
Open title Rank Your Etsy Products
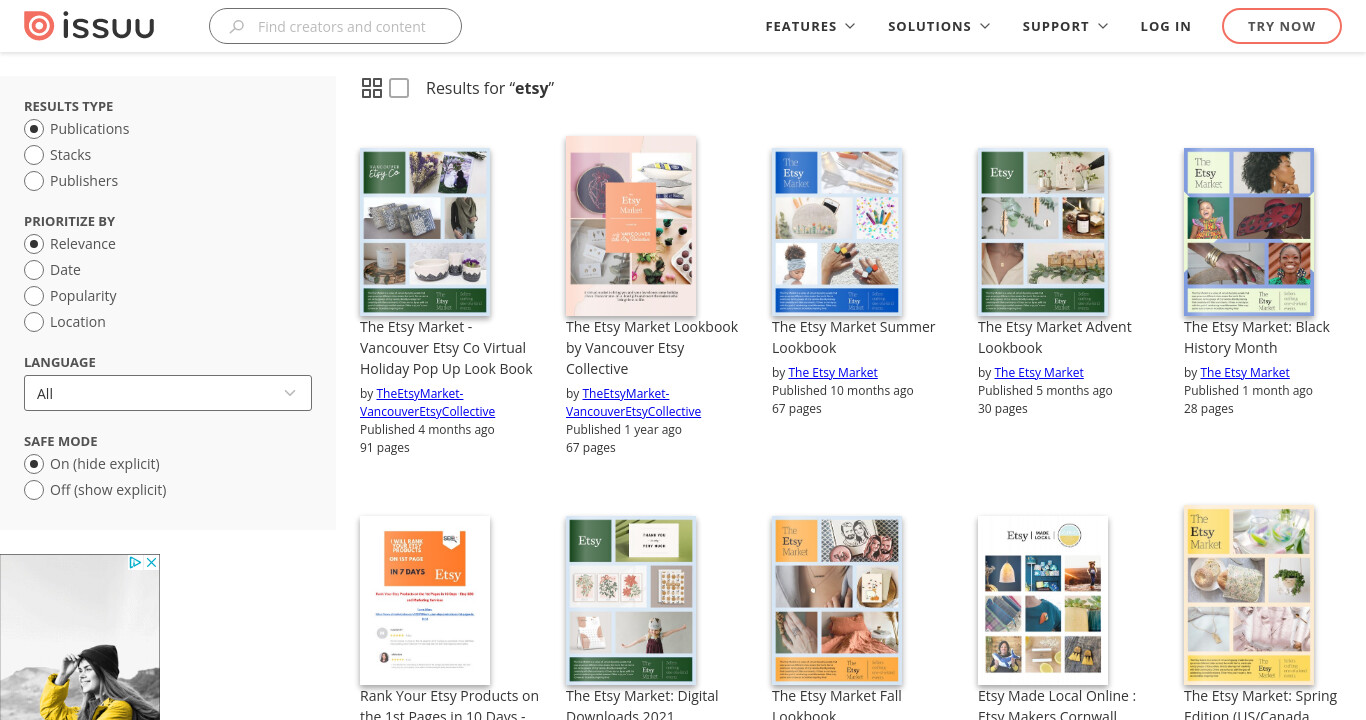(449, 704)
